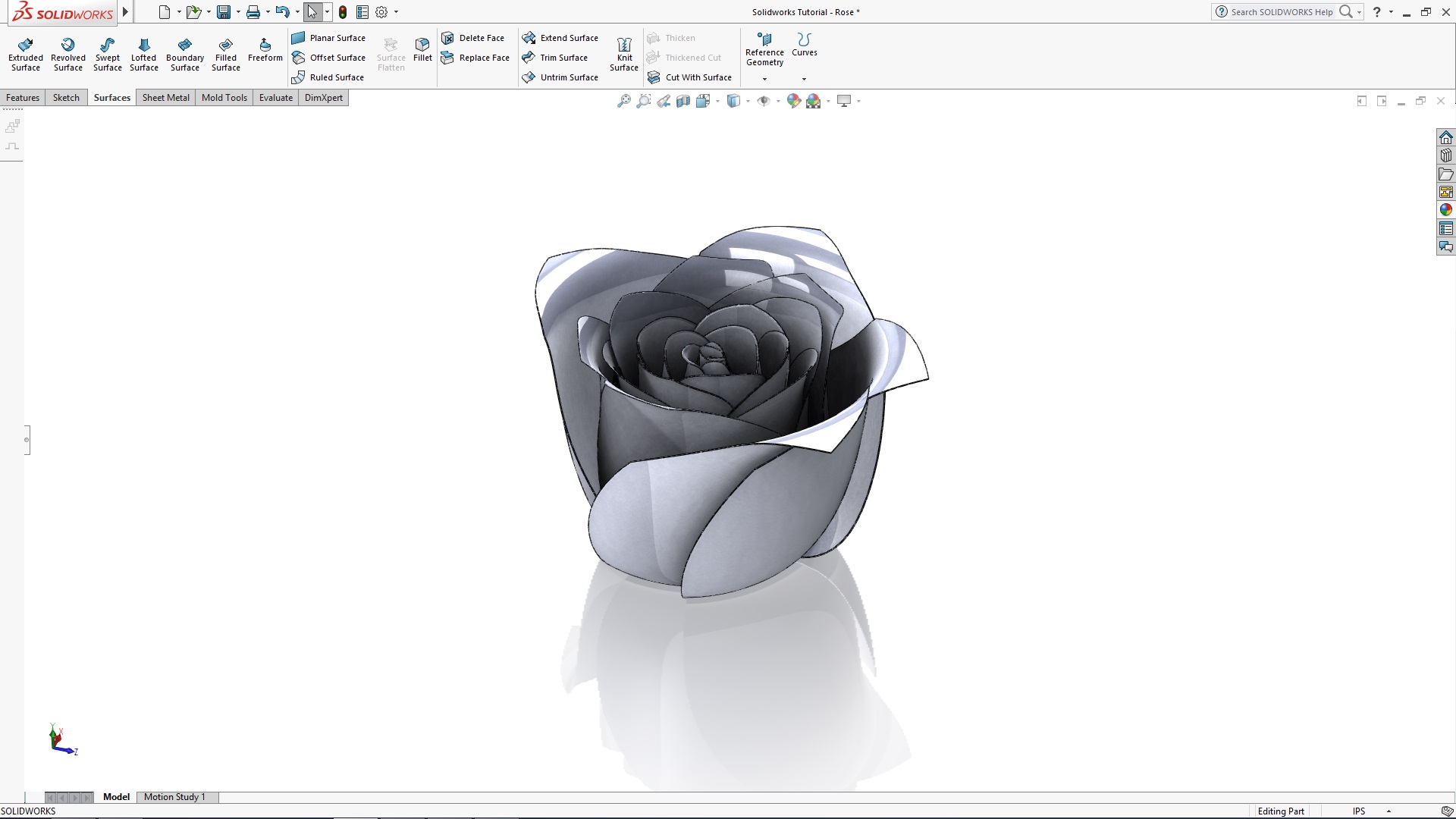Open the Mold Tools tab
The image size is (1456, 819).
pos(224,97)
